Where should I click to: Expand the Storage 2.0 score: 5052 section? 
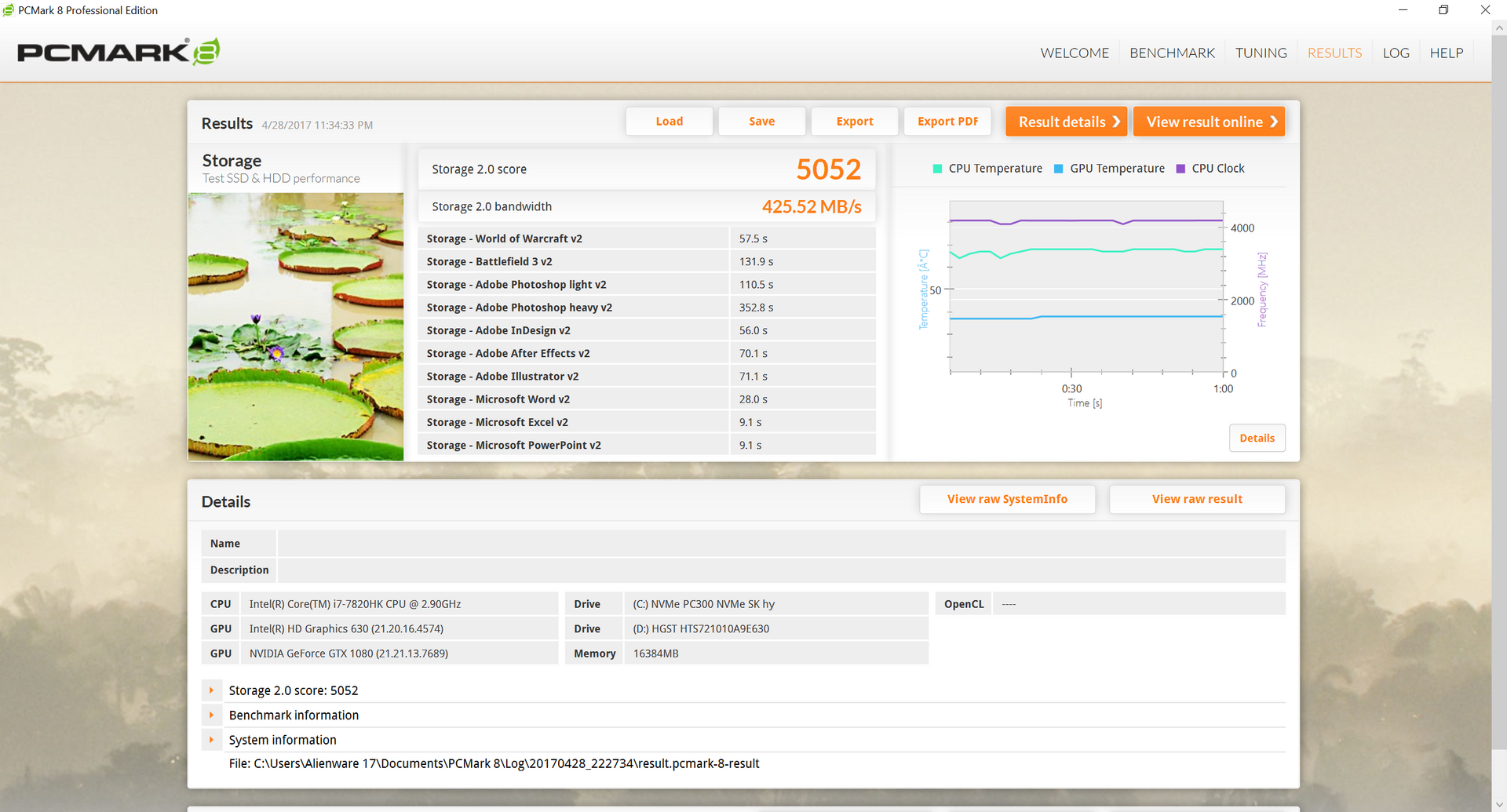click(x=211, y=690)
